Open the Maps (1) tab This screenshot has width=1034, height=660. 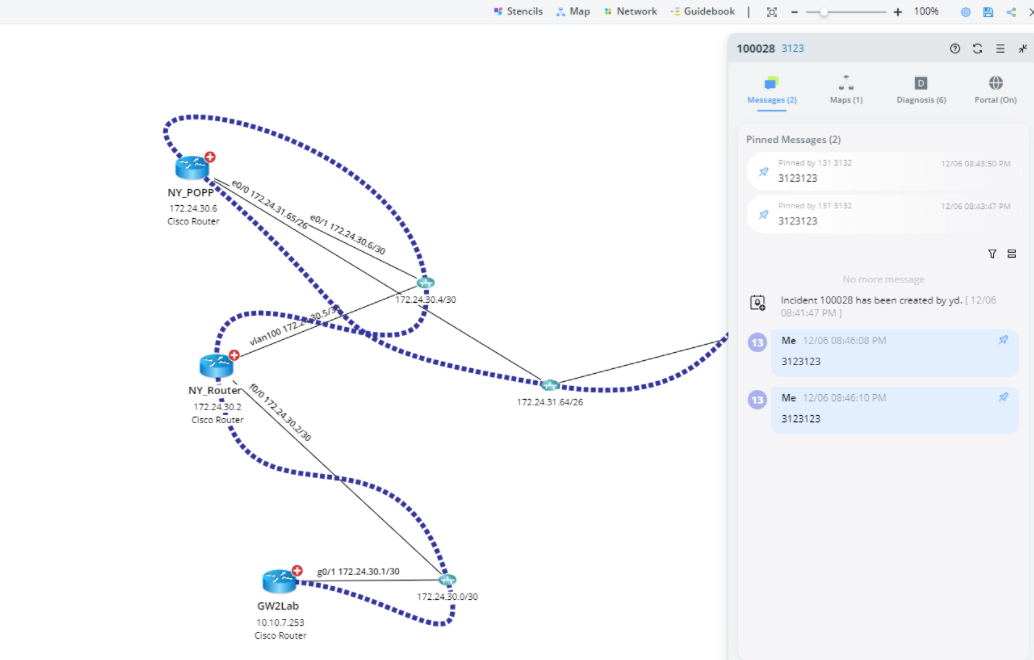(846, 89)
